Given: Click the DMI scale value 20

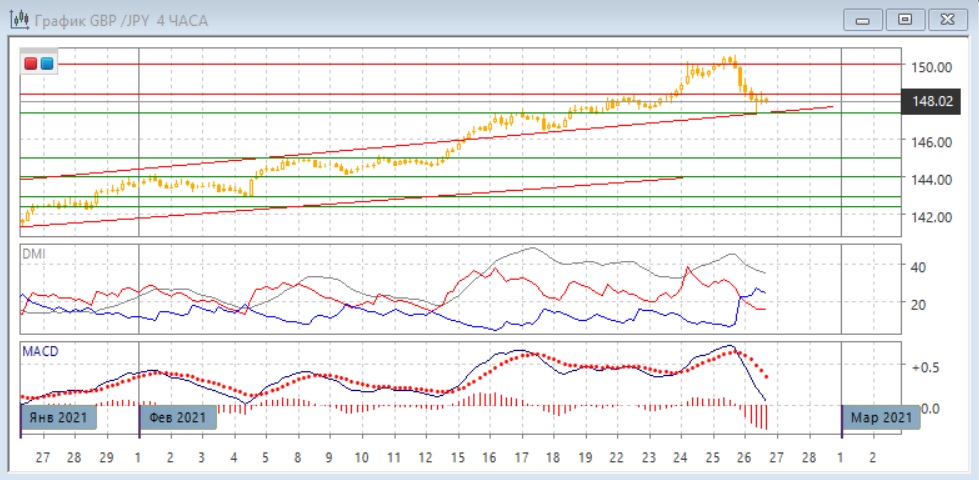Looking at the screenshot, I should [x=917, y=304].
